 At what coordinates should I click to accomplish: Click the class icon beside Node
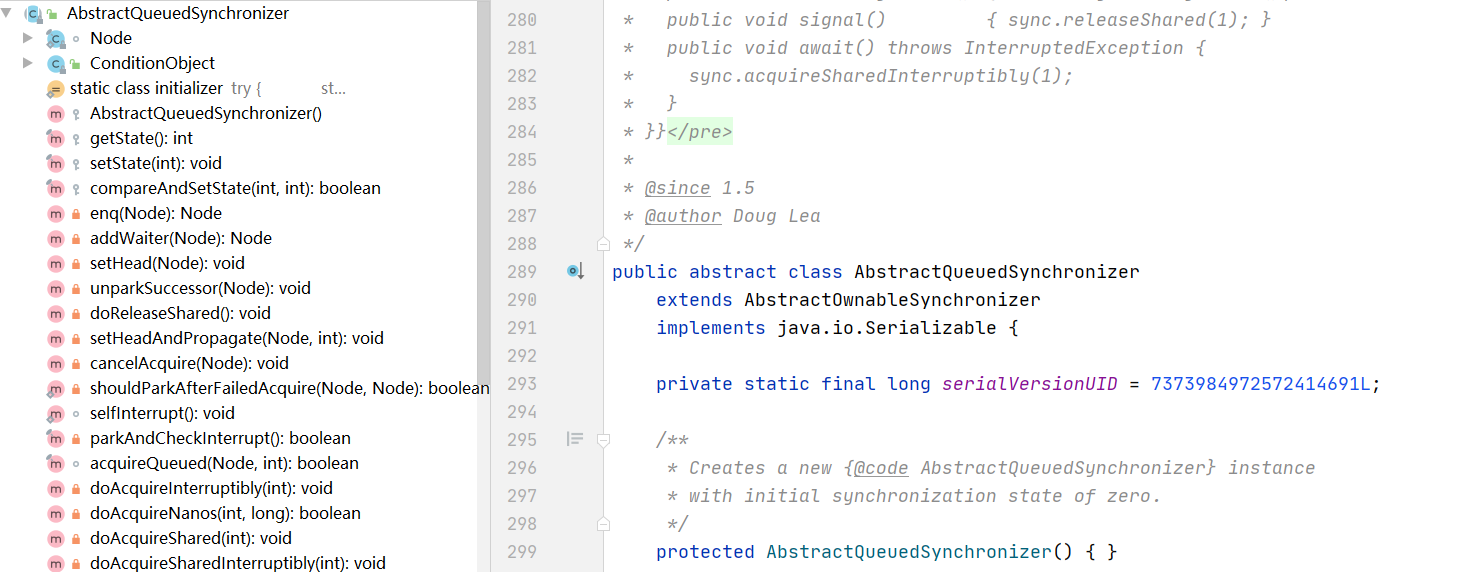(56, 38)
